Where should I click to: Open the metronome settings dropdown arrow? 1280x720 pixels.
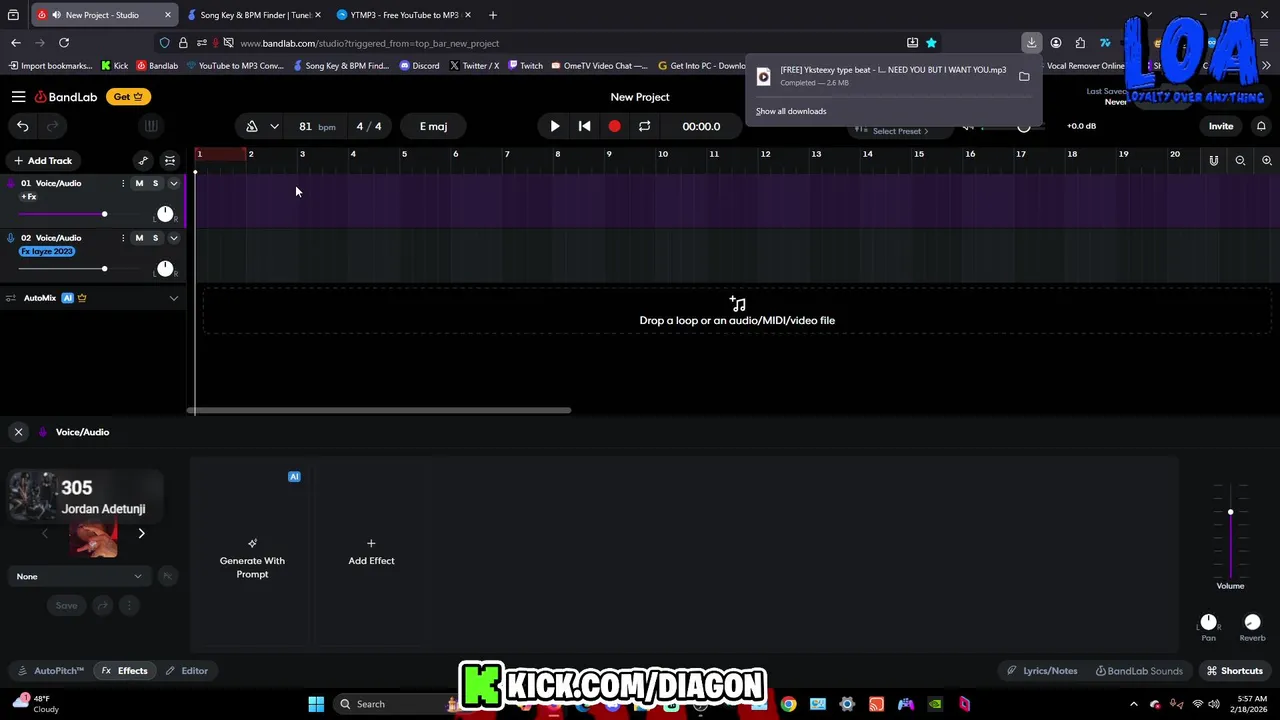[274, 126]
